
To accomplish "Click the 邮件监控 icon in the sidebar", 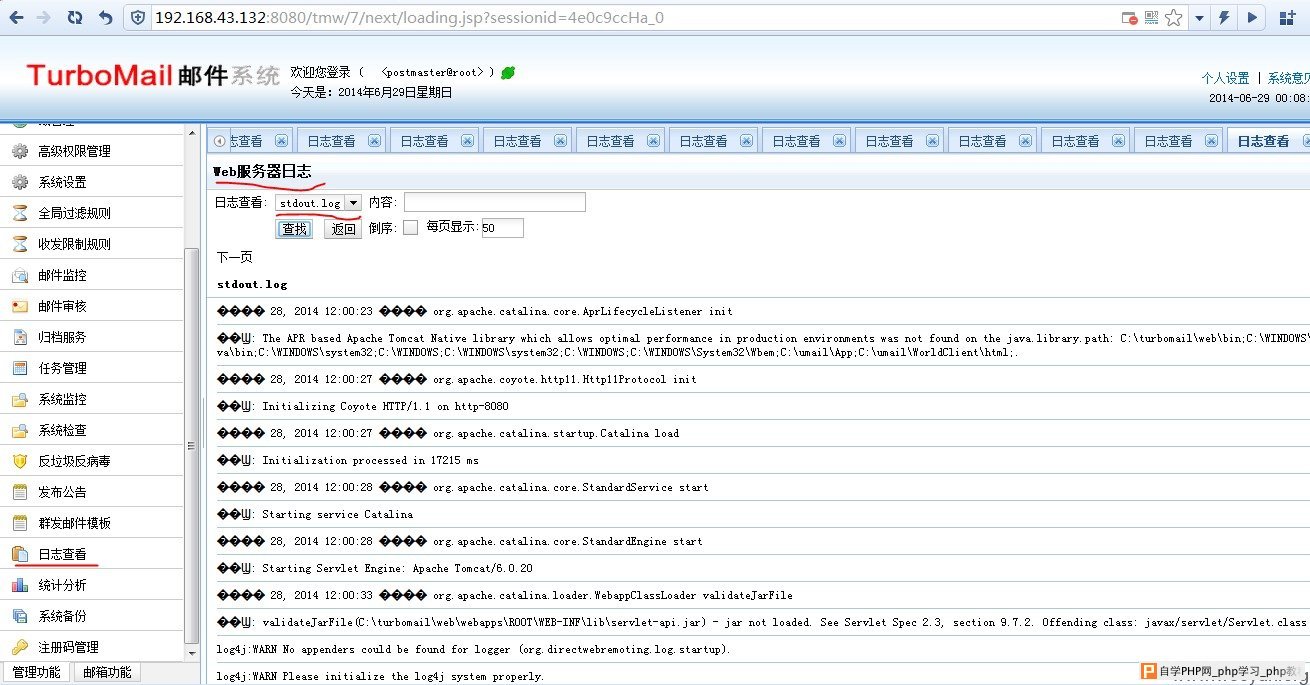I will [19, 275].
